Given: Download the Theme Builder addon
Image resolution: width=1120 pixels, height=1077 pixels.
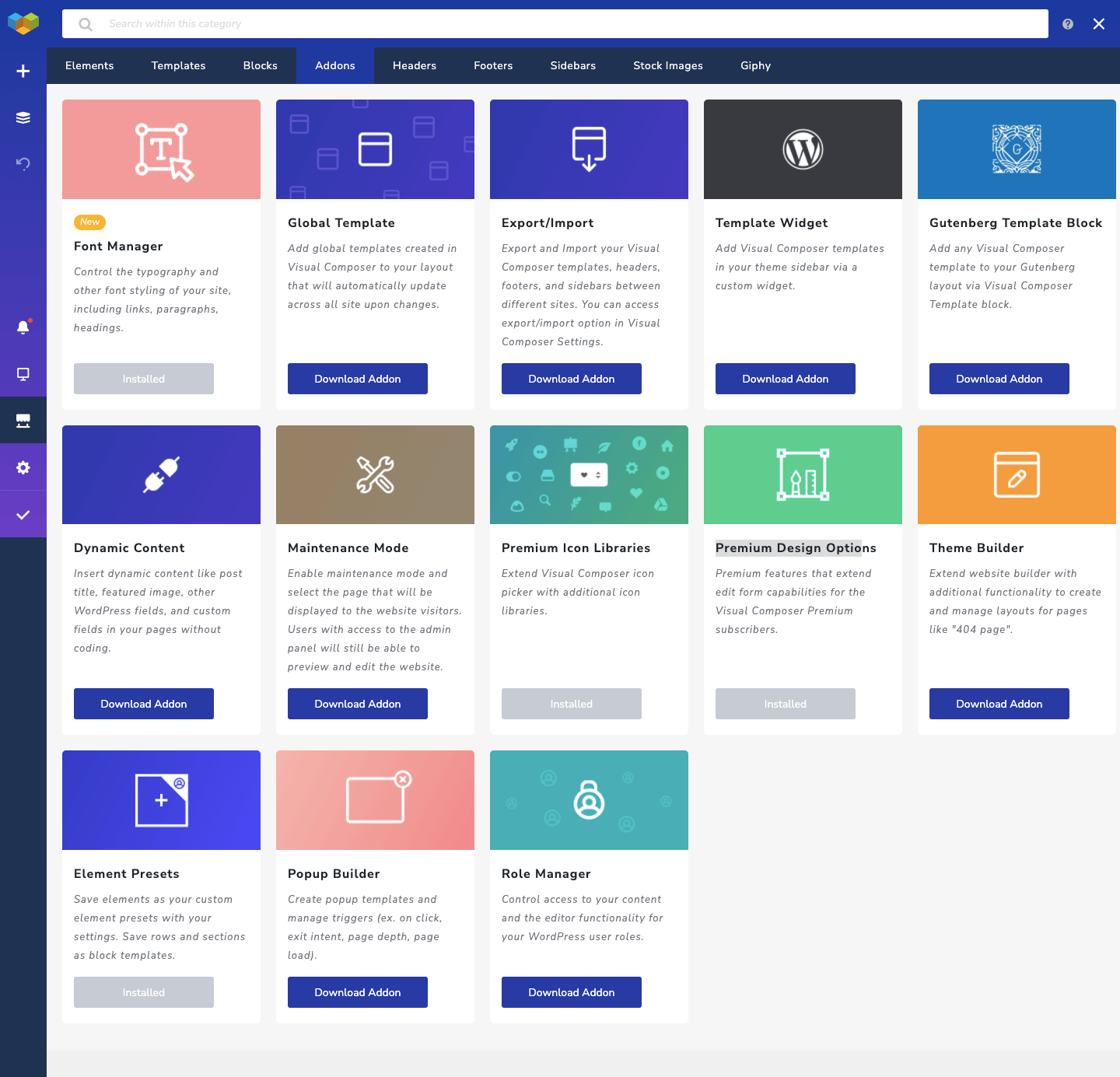Looking at the screenshot, I should pyautogui.click(x=999, y=704).
